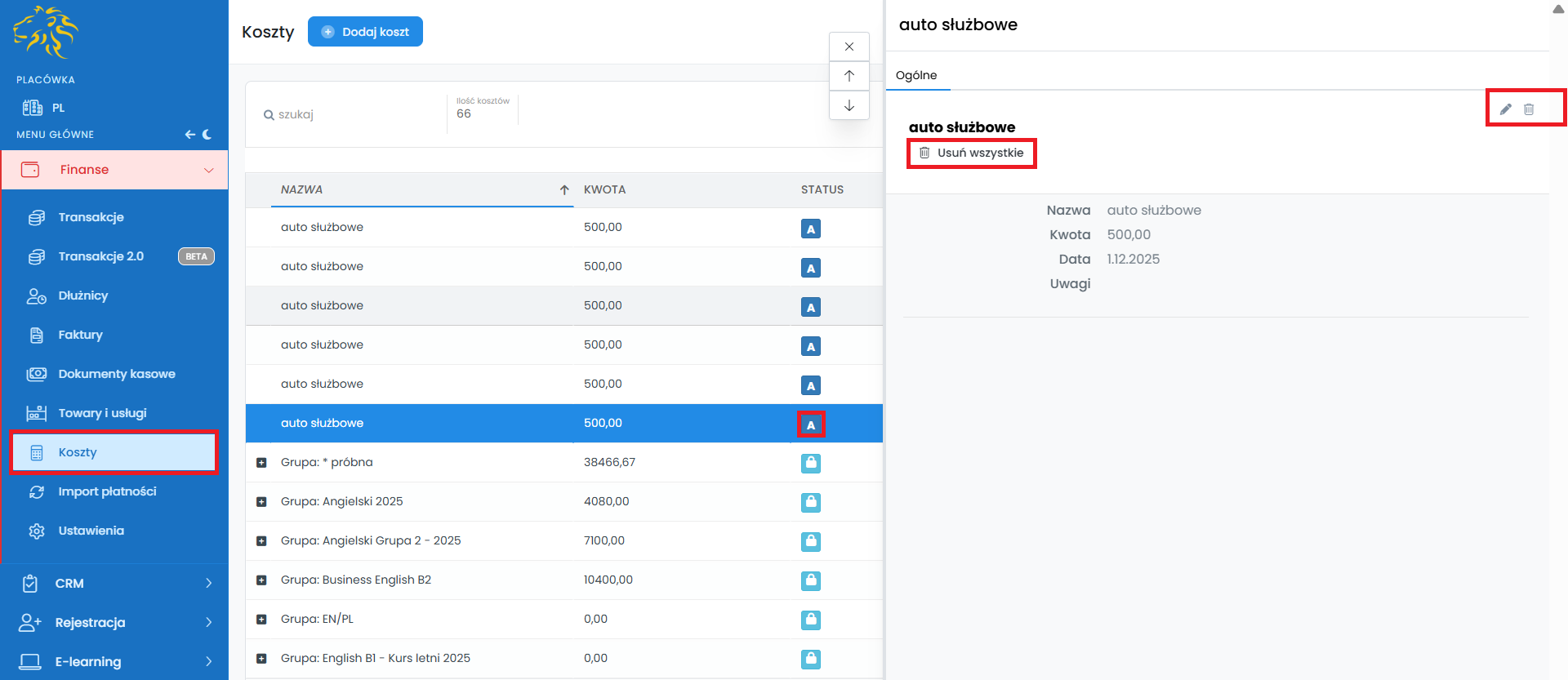Expand the Grupa: Business English B2 row
1568x680 pixels.
click(261, 580)
